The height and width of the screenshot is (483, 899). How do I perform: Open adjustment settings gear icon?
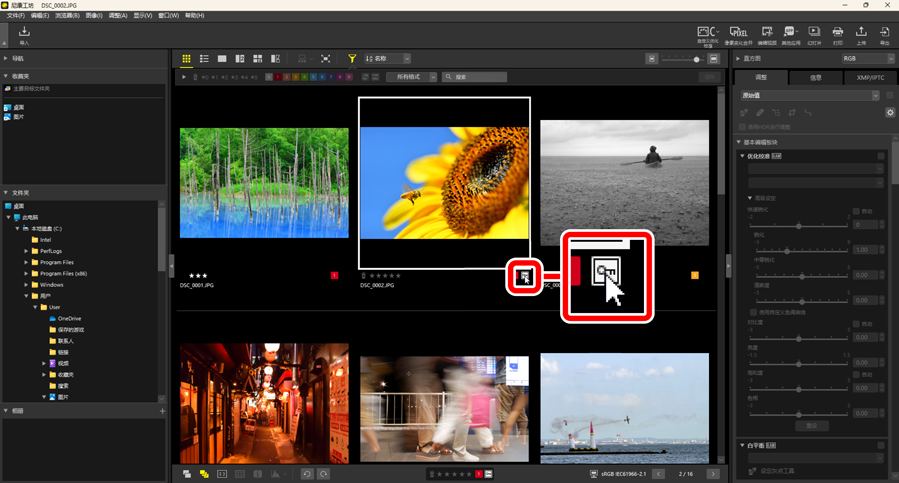pyautogui.click(x=890, y=113)
